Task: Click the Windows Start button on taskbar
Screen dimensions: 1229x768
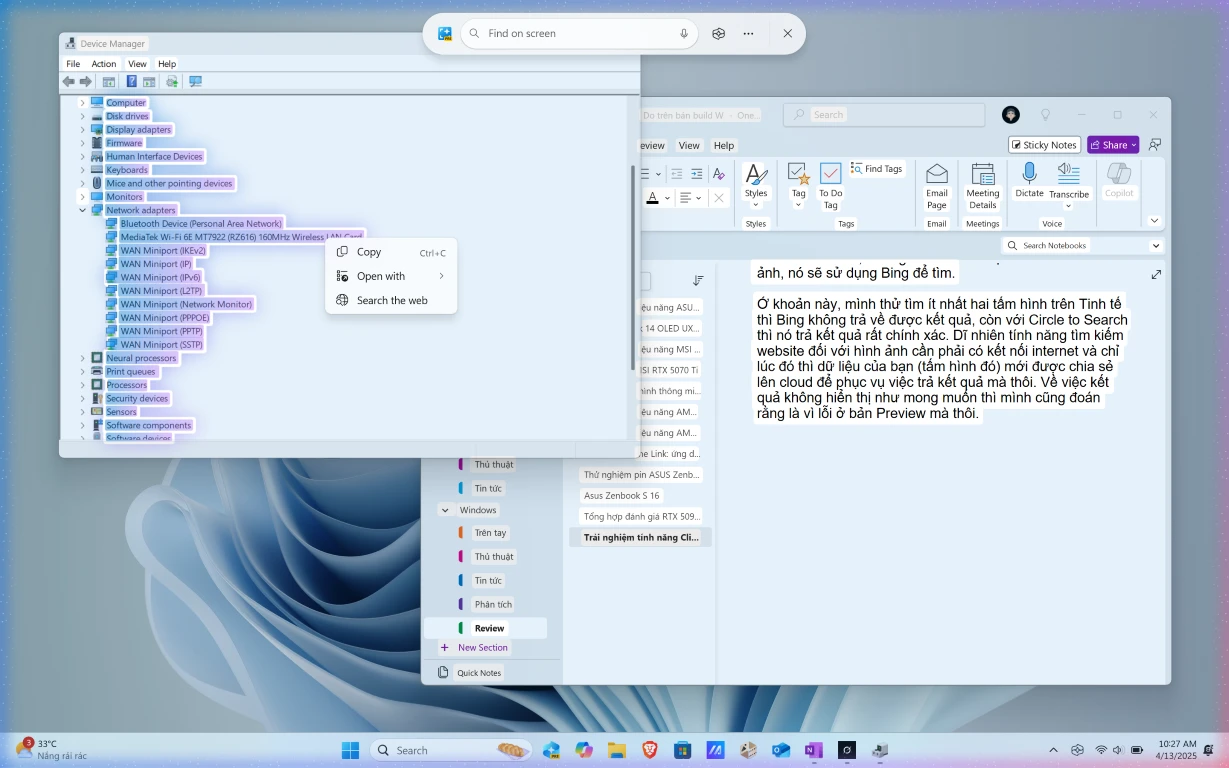Action: [x=350, y=750]
